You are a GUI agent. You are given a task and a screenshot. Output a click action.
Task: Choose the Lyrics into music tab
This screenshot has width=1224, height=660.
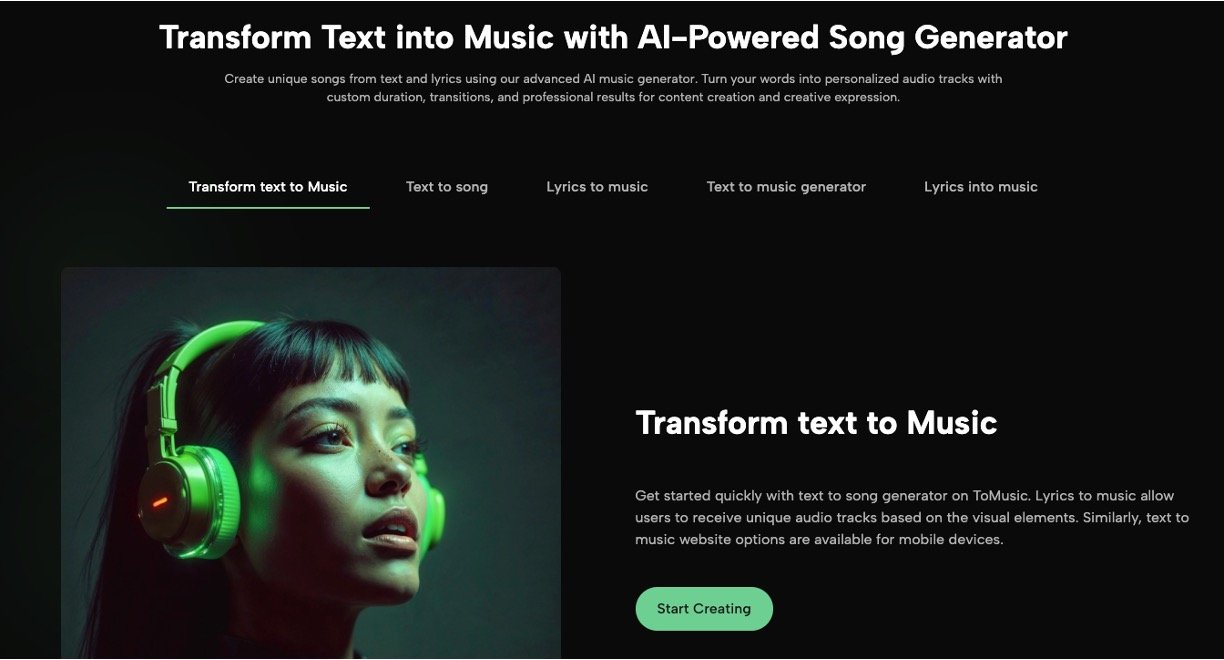pos(981,187)
